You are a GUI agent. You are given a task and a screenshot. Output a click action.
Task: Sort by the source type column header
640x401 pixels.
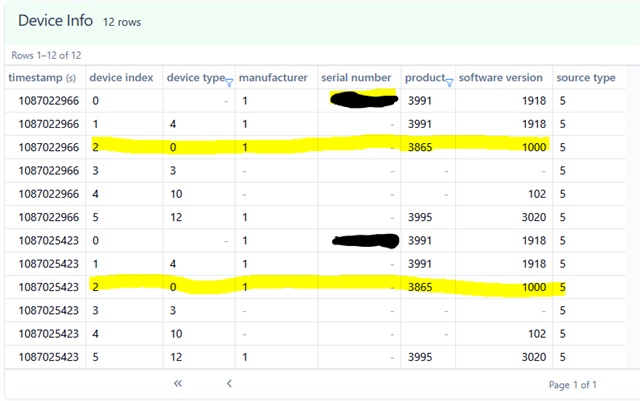pyautogui.click(x=586, y=78)
